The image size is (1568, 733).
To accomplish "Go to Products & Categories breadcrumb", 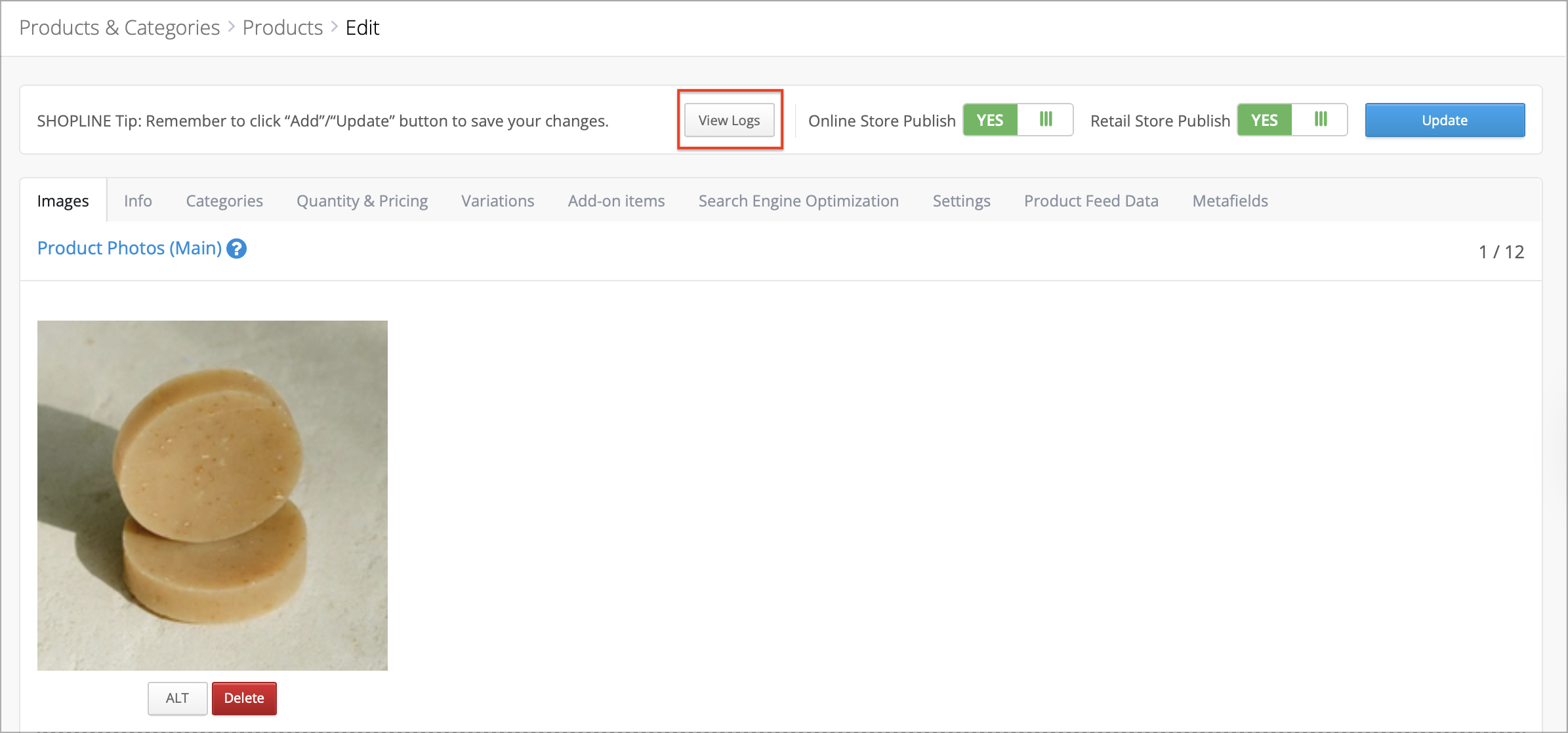I will [119, 28].
